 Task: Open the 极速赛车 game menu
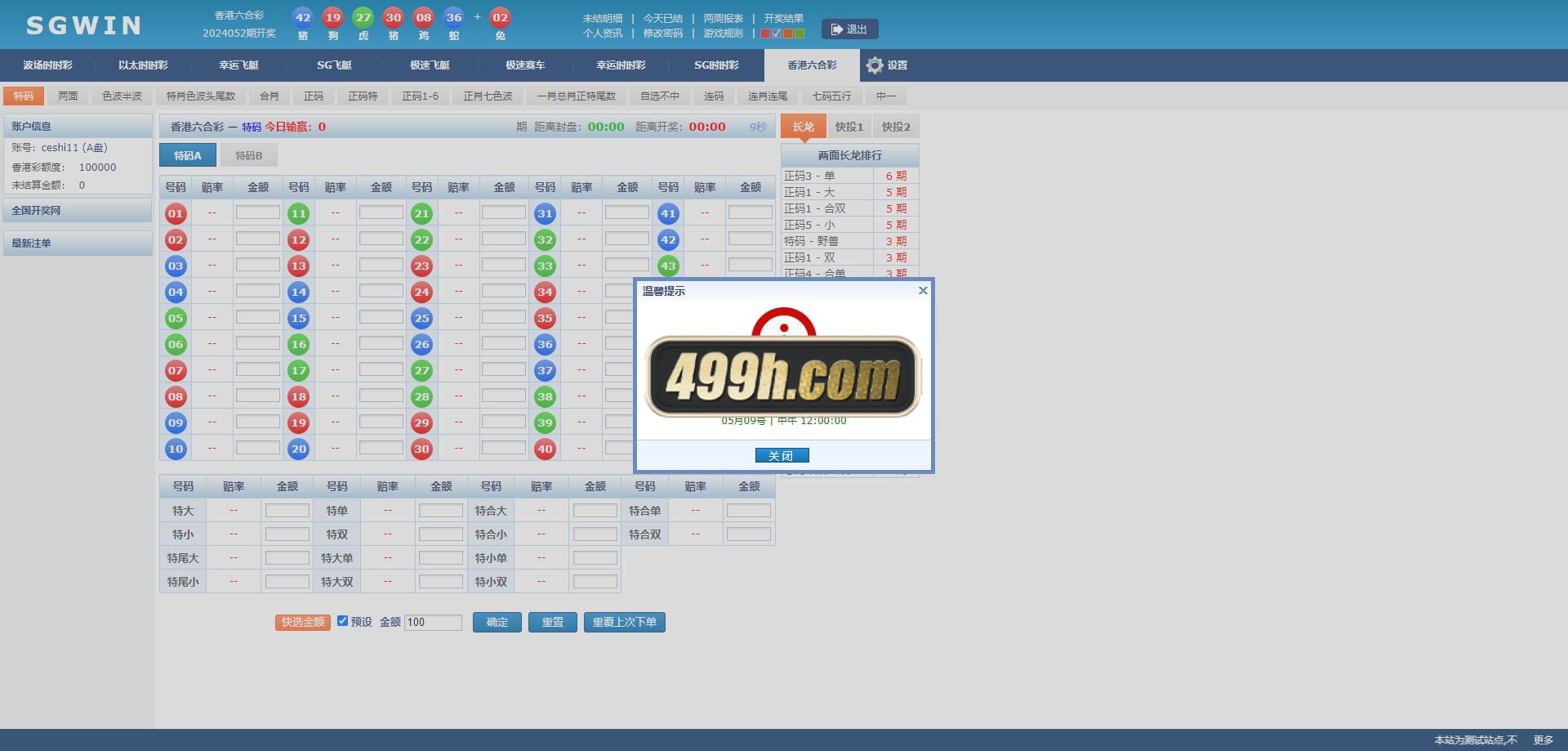(x=525, y=65)
